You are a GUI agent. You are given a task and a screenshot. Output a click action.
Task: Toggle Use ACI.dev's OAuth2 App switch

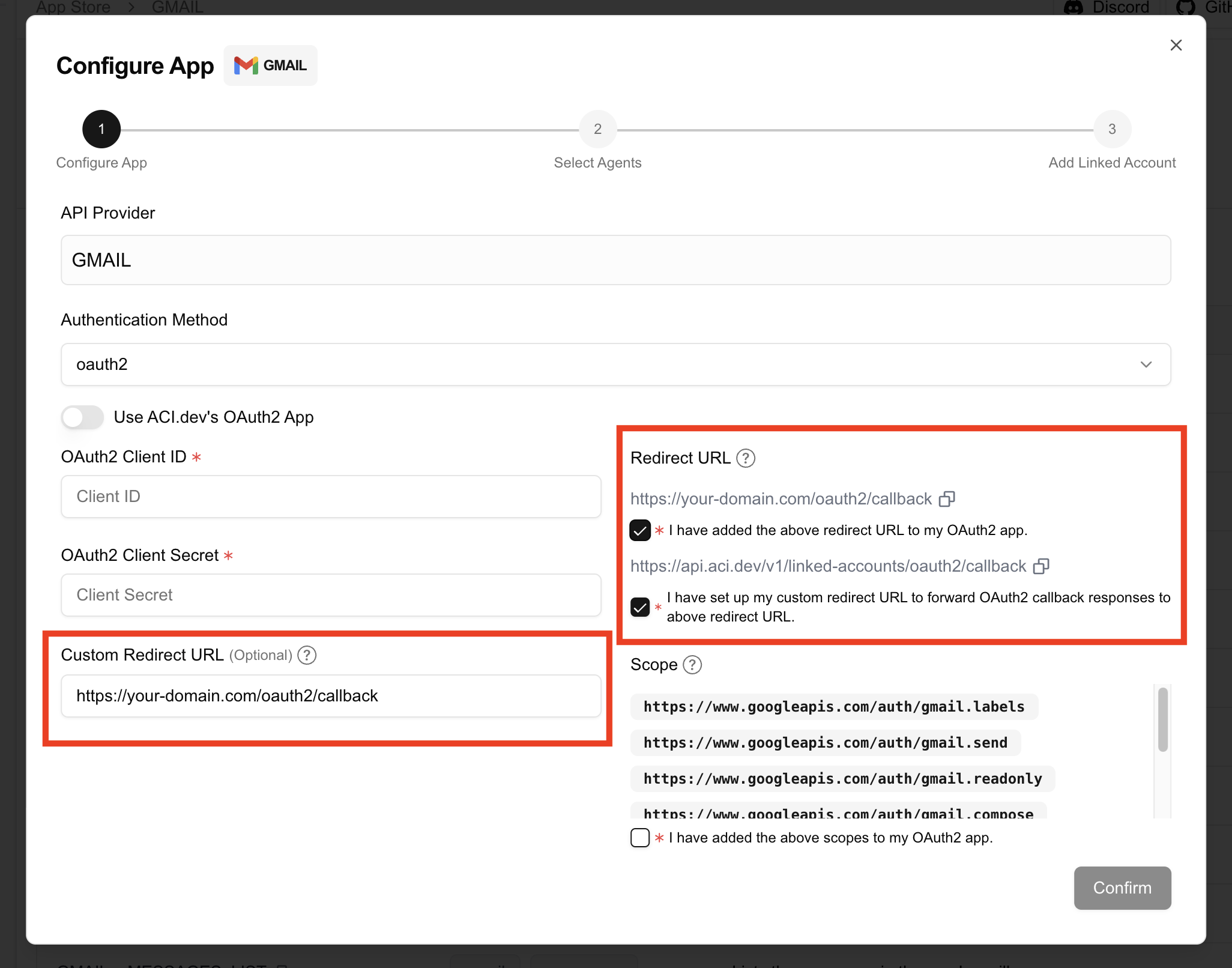point(83,417)
